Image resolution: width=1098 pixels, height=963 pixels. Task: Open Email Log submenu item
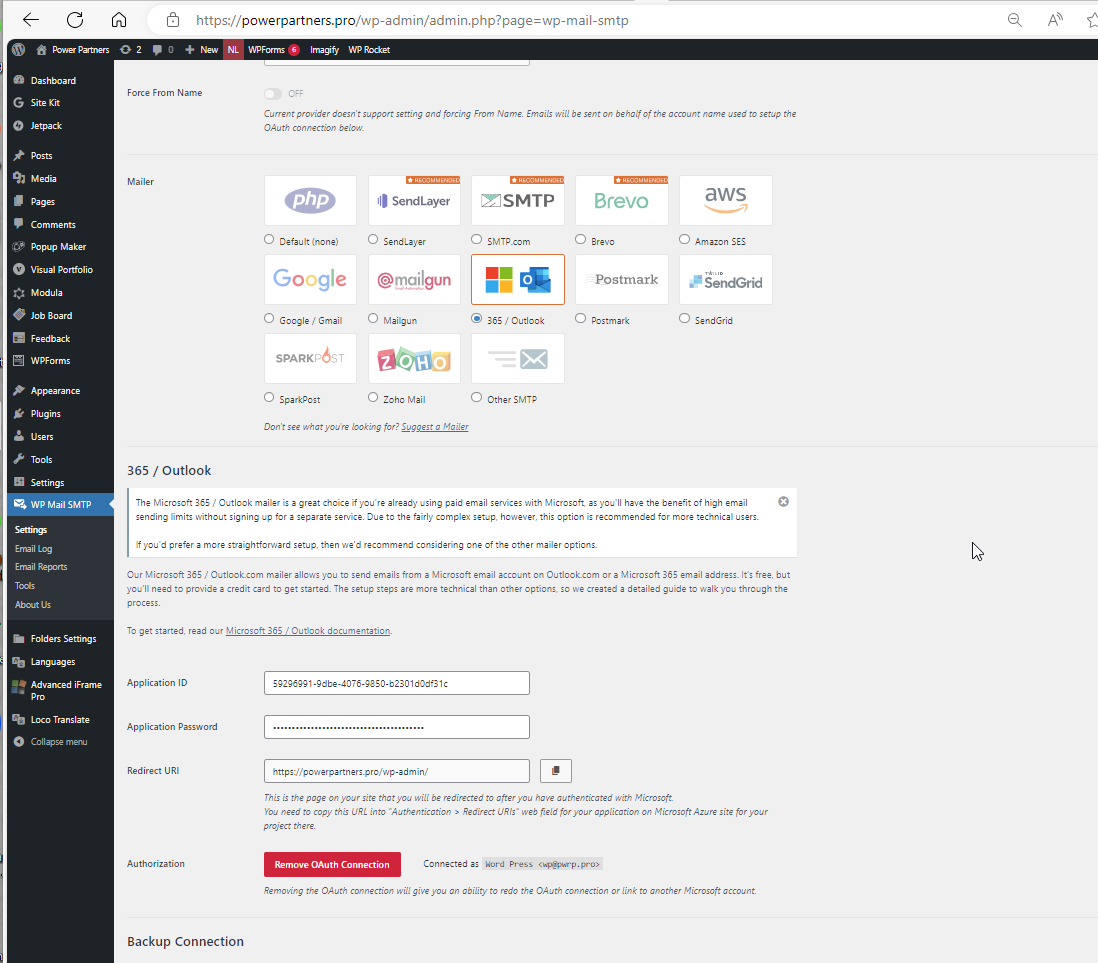pyautogui.click(x=34, y=548)
